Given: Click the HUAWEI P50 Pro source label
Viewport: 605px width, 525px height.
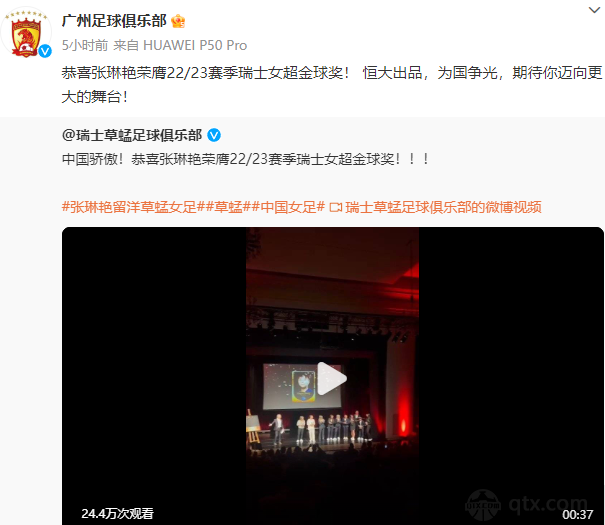Looking at the screenshot, I should coord(195,46).
